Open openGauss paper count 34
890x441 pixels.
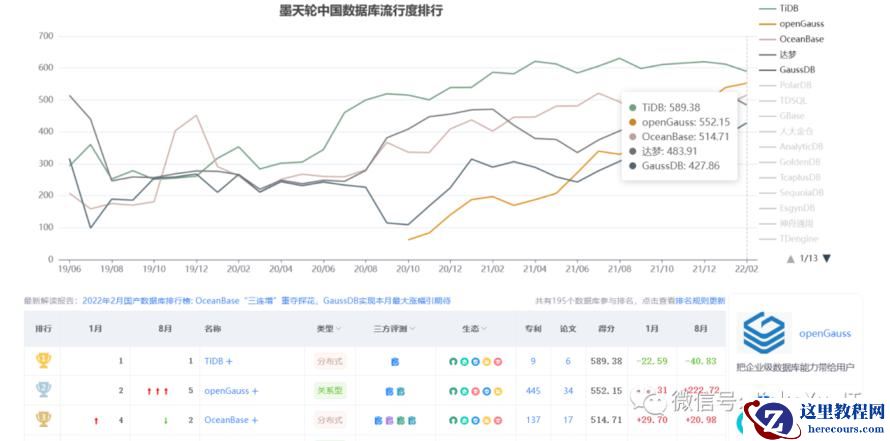tap(568, 391)
